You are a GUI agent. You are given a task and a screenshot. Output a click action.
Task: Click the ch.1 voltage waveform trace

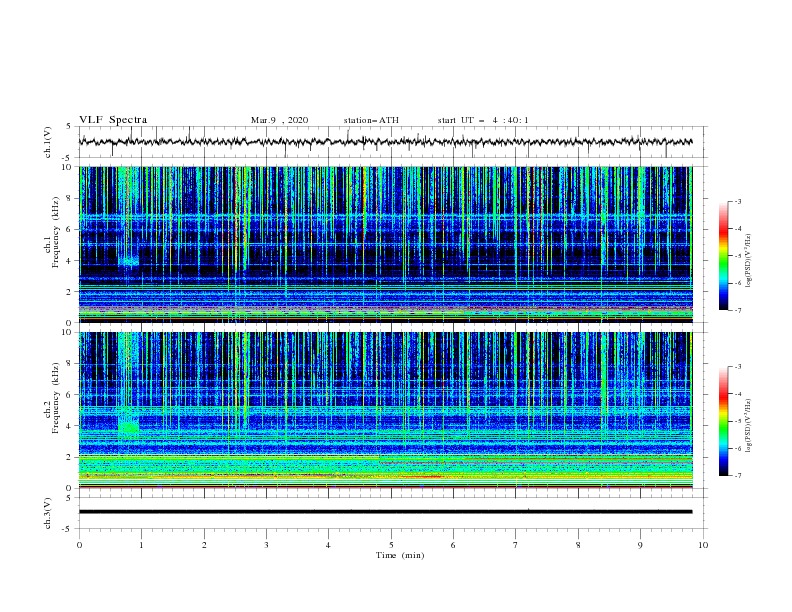coord(385,142)
